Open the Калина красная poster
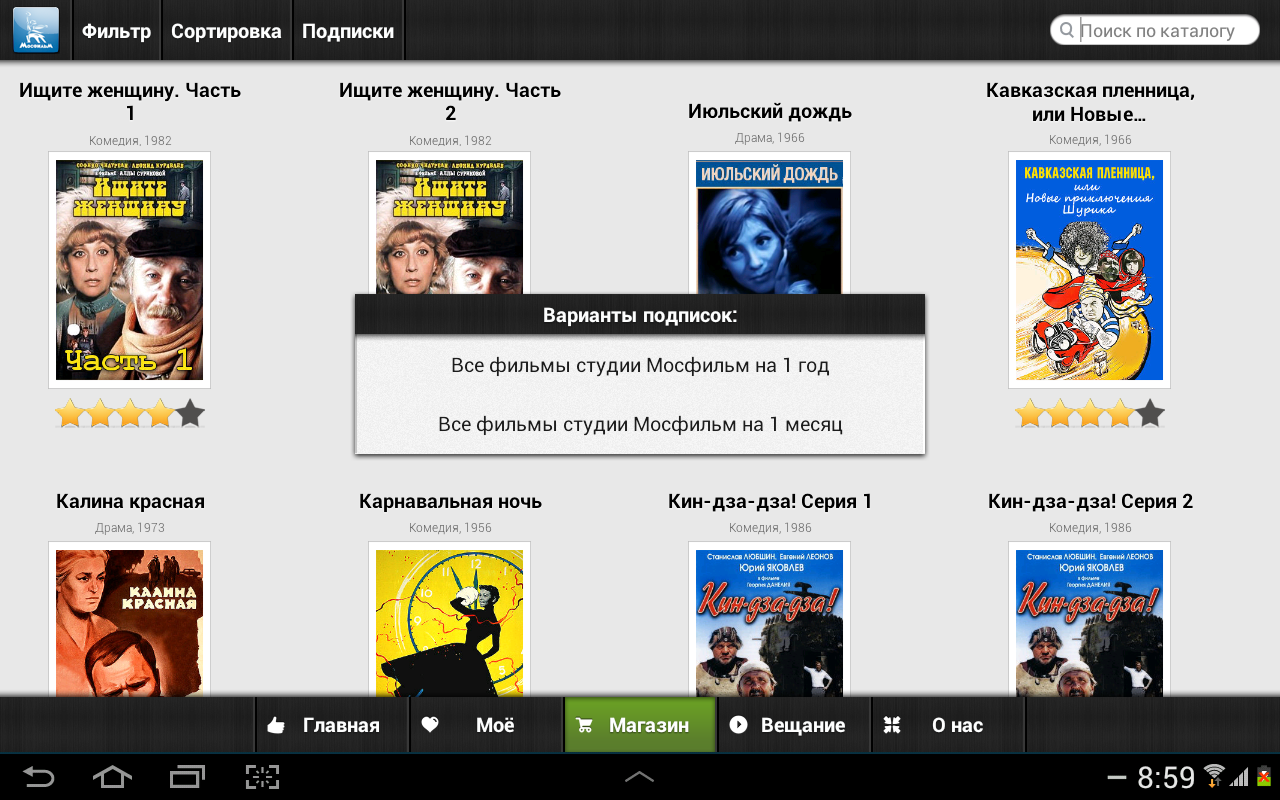 (130, 620)
